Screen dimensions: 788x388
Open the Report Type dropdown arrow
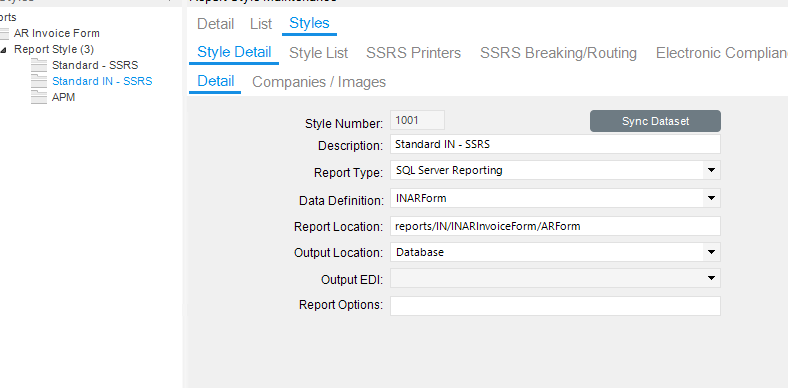tap(711, 170)
